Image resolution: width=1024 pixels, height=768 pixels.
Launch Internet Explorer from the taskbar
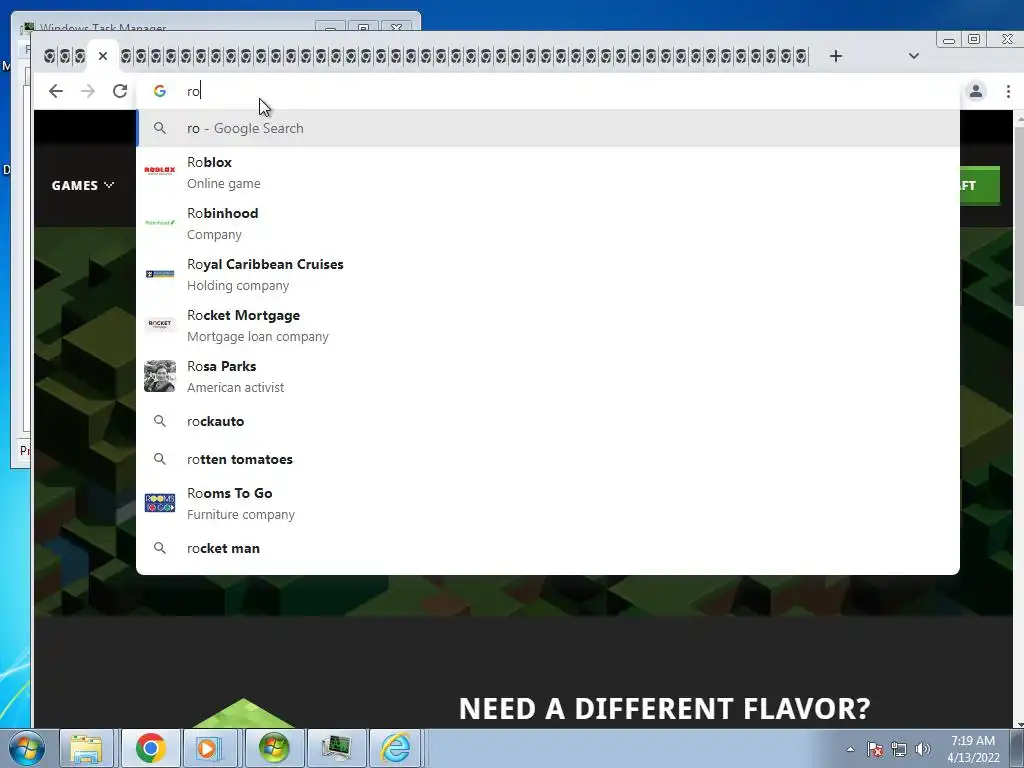pos(396,748)
